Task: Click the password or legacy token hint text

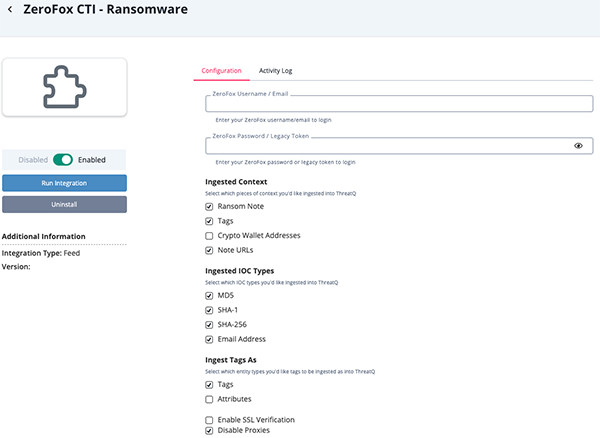Action: (x=285, y=162)
